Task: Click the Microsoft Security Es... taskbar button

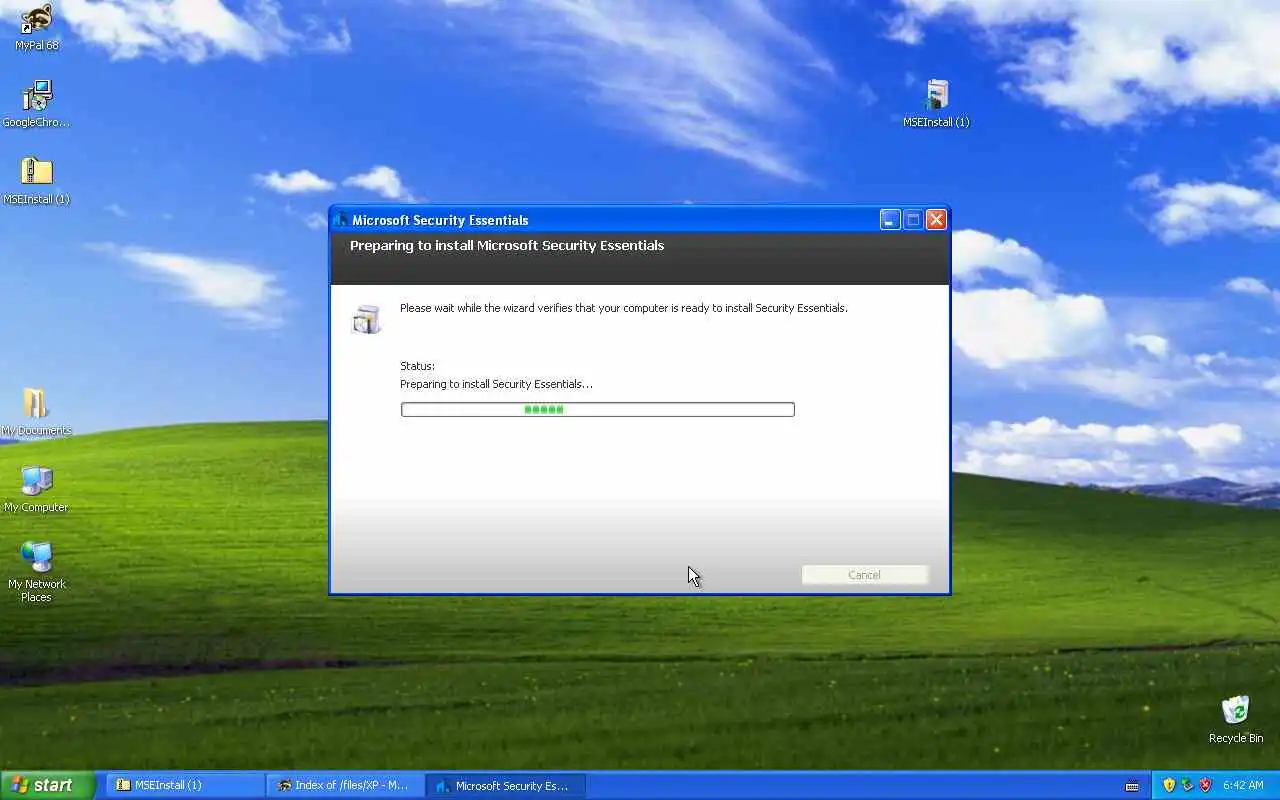Action: pos(506,786)
